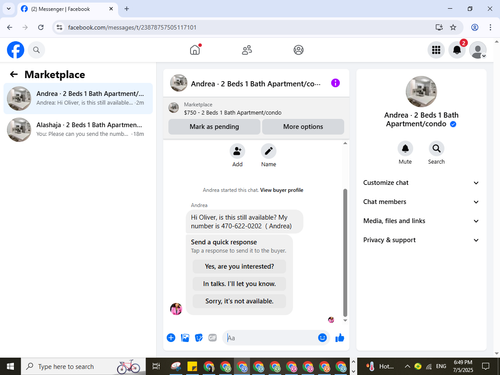The image size is (500, 375).
Task: Send quick reply In talks. I'll let you know.
Action: point(239,284)
